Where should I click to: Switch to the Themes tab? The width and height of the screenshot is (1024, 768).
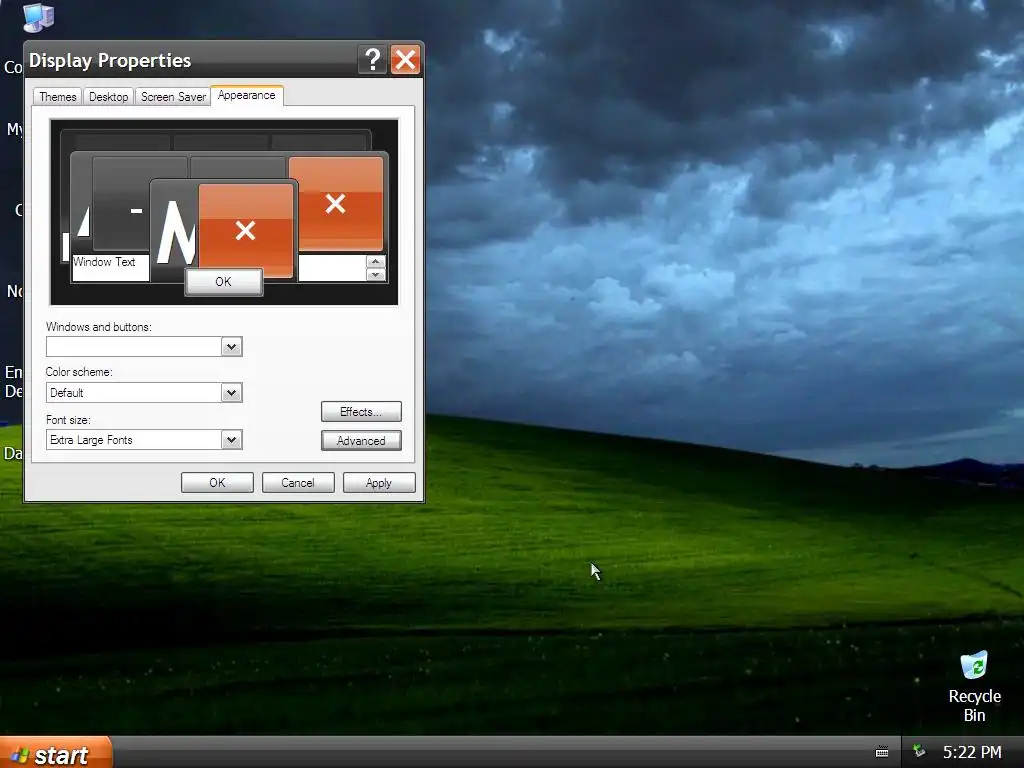click(57, 97)
